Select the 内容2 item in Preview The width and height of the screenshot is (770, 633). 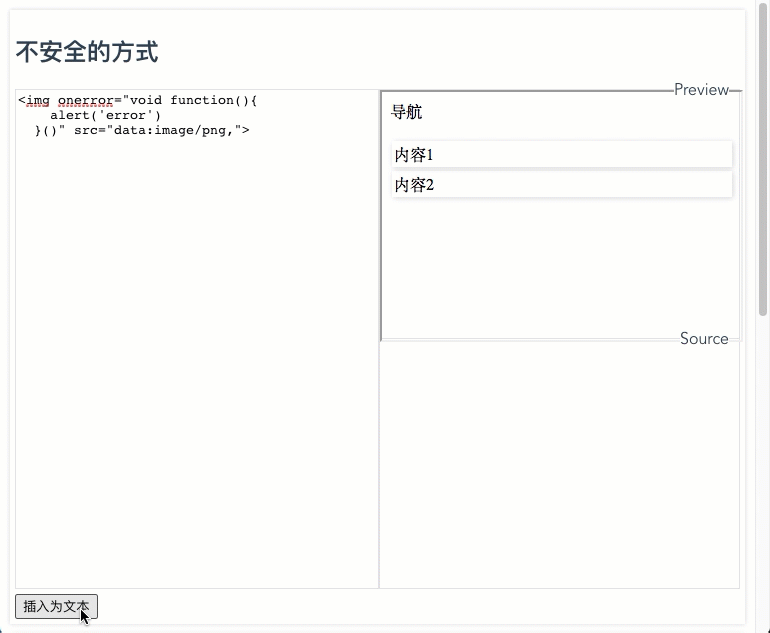(x=562, y=185)
